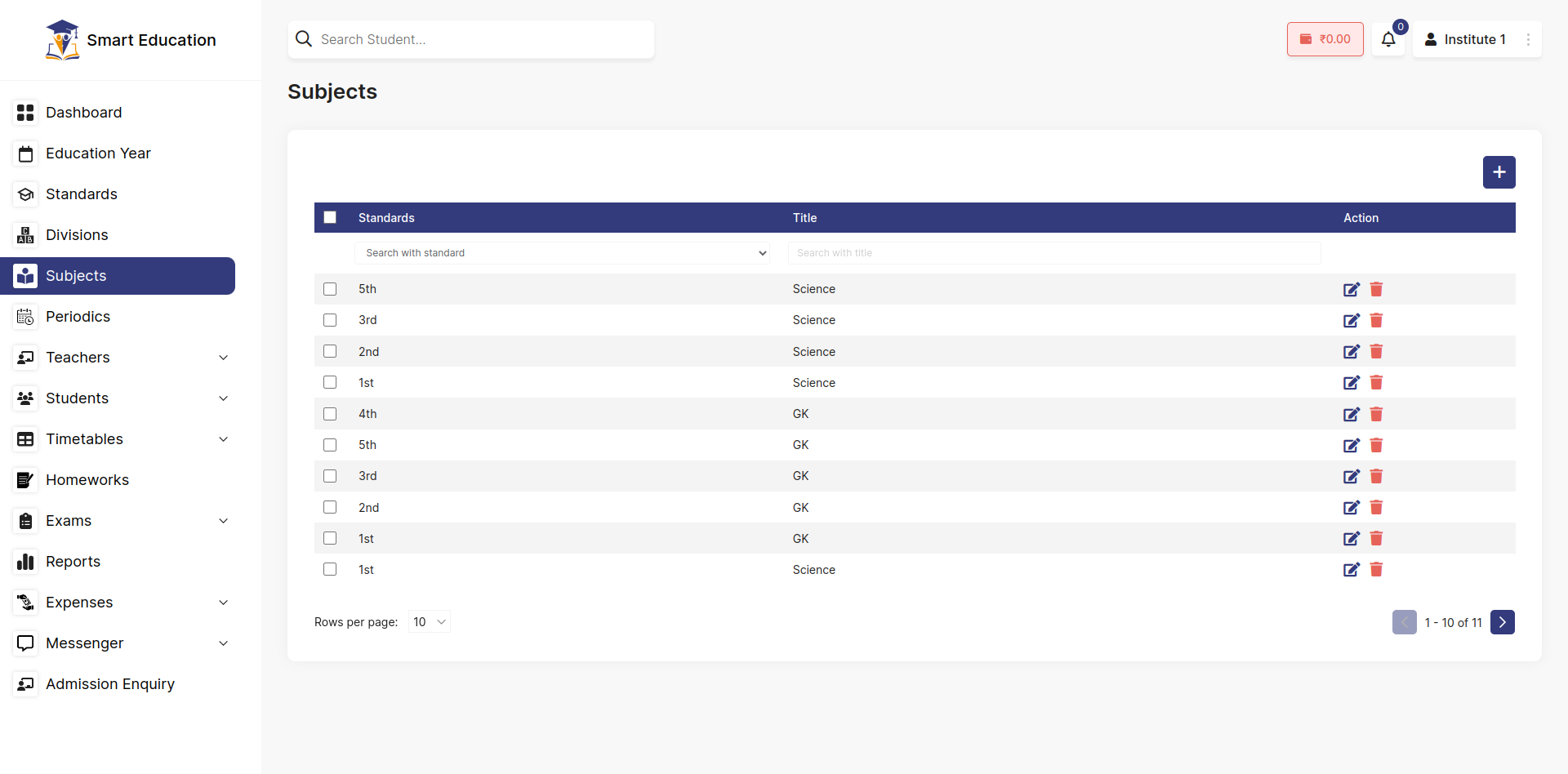This screenshot has width=1568, height=774.
Task: Delete the 2nd Science subject
Action: point(1376,352)
